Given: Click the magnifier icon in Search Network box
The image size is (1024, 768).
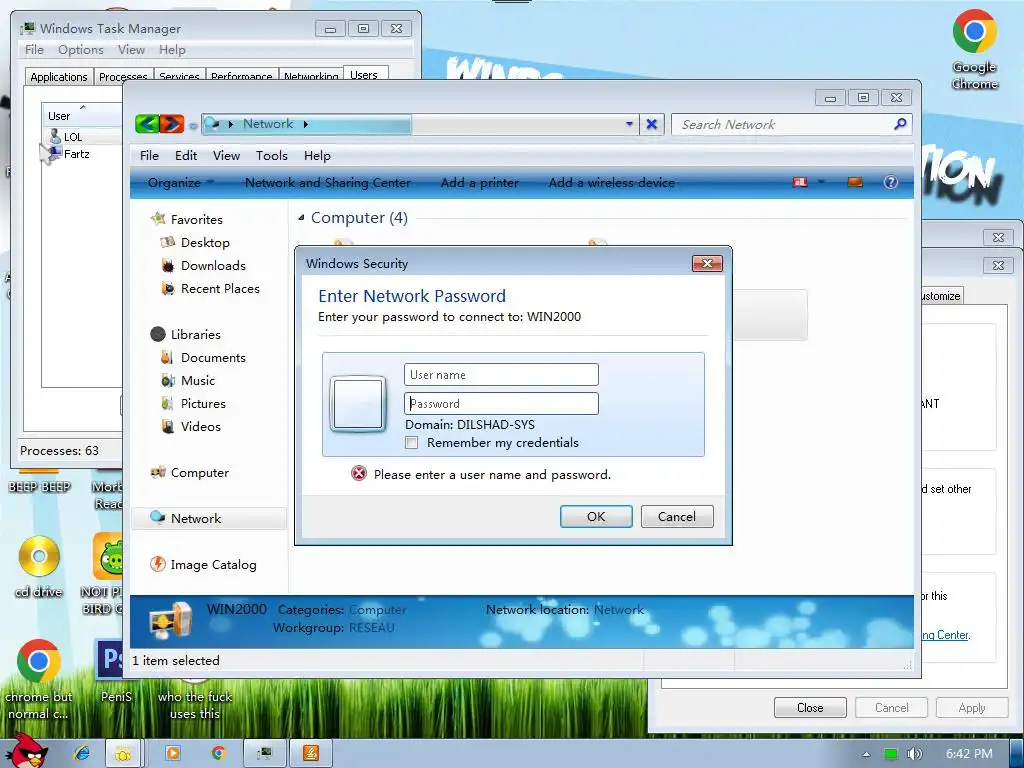Looking at the screenshot, I should 900,123.
